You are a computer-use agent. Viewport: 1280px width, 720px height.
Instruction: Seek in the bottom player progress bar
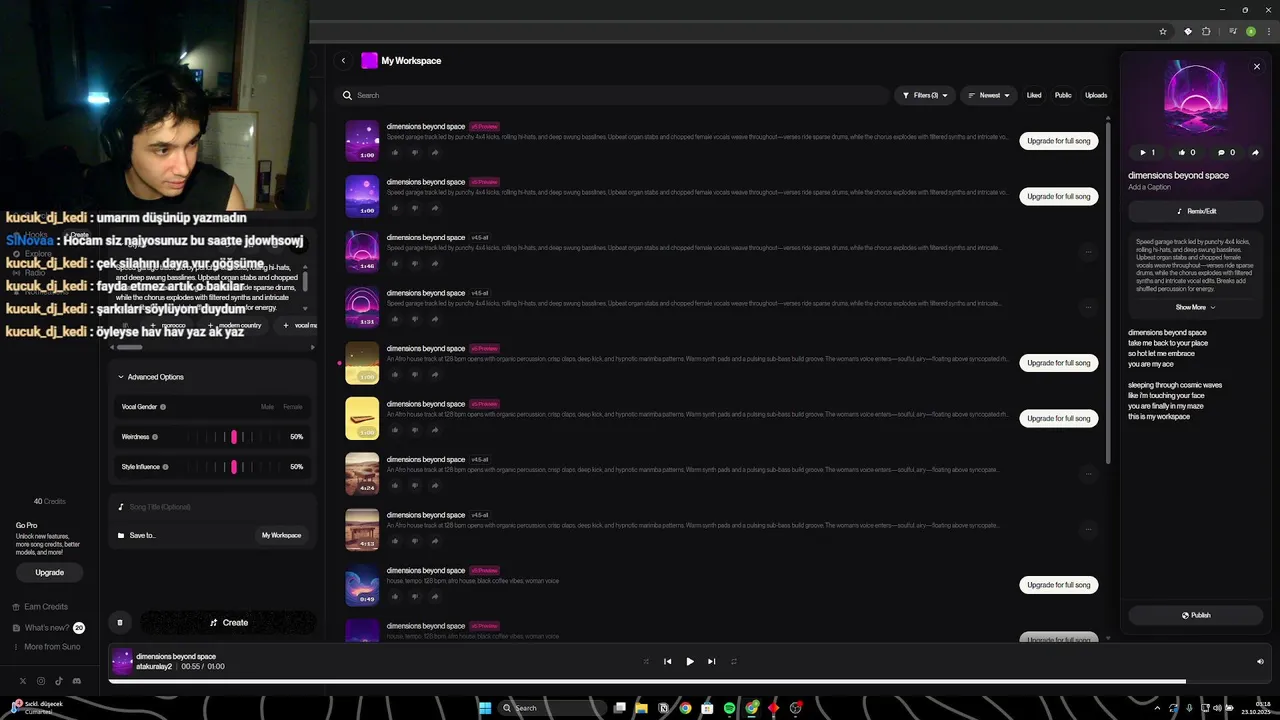[689, 681]
